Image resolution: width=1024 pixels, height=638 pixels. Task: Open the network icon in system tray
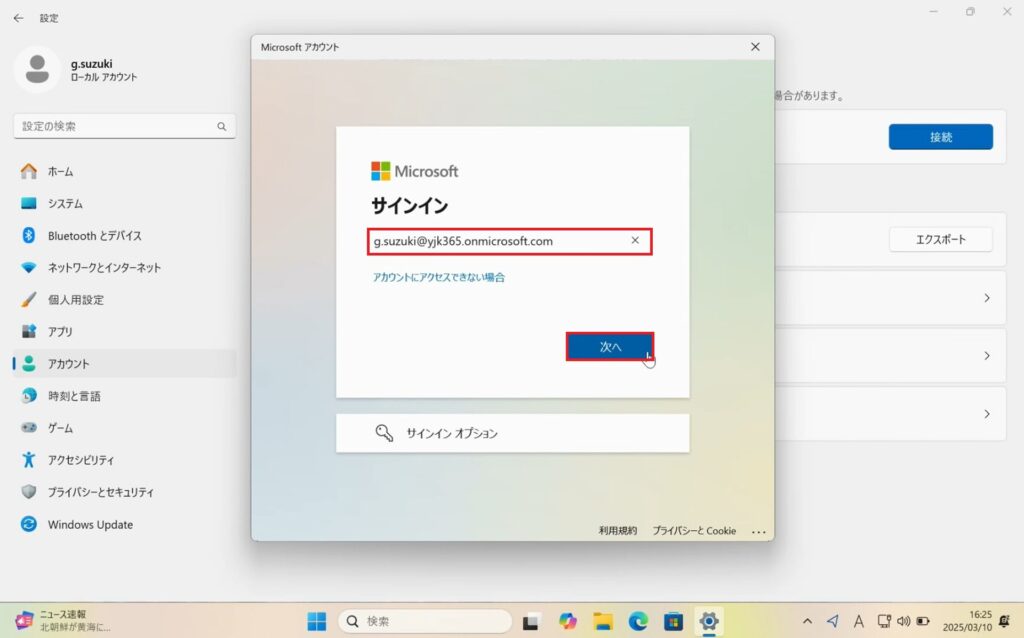coord(884,621)
